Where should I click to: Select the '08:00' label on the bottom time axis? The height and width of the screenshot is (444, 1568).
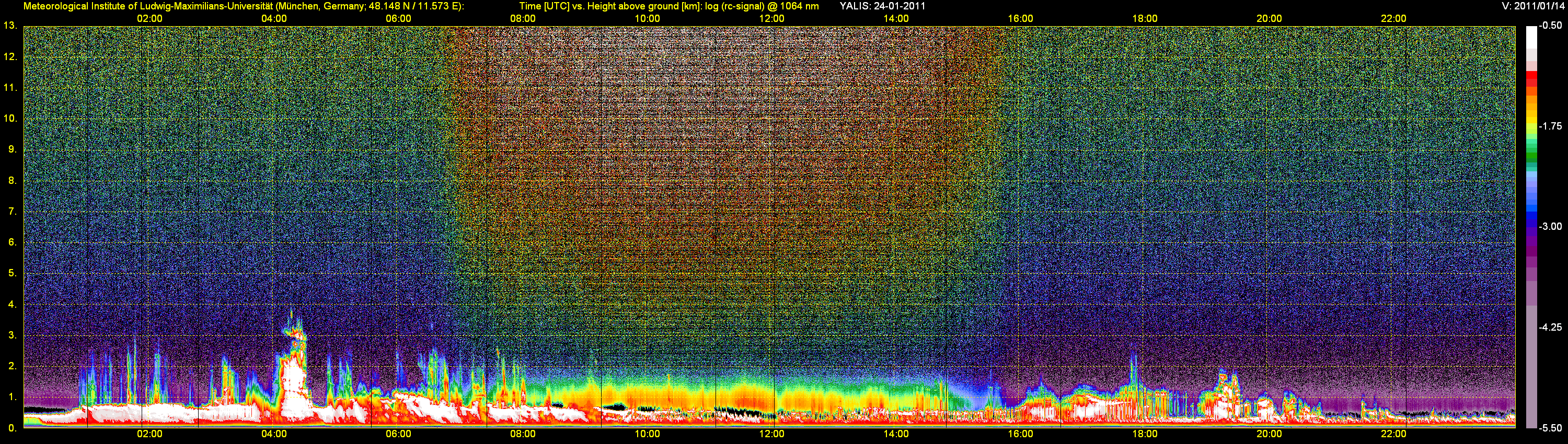point(523,434)
